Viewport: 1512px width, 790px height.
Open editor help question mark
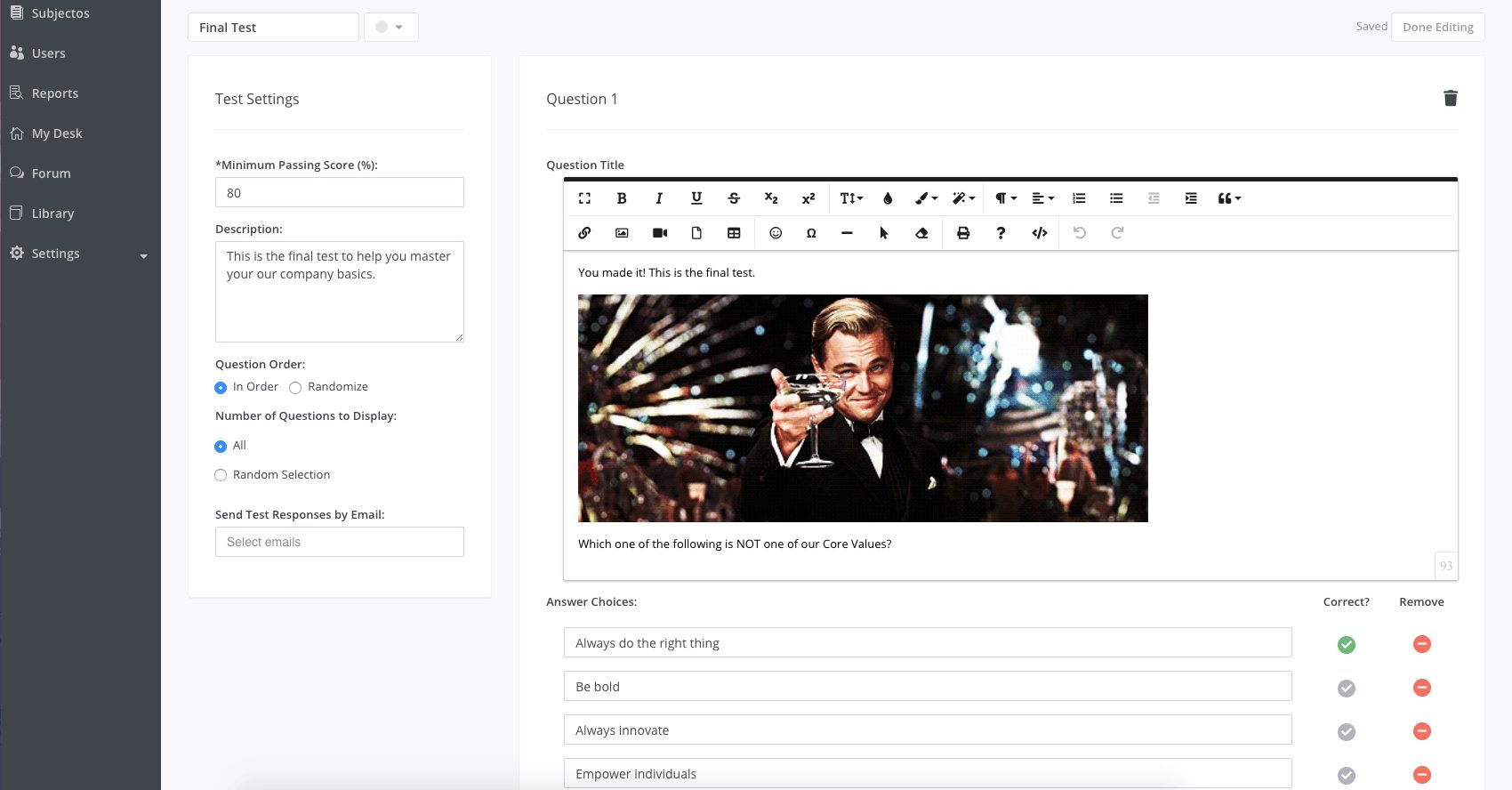[1001, 233]
